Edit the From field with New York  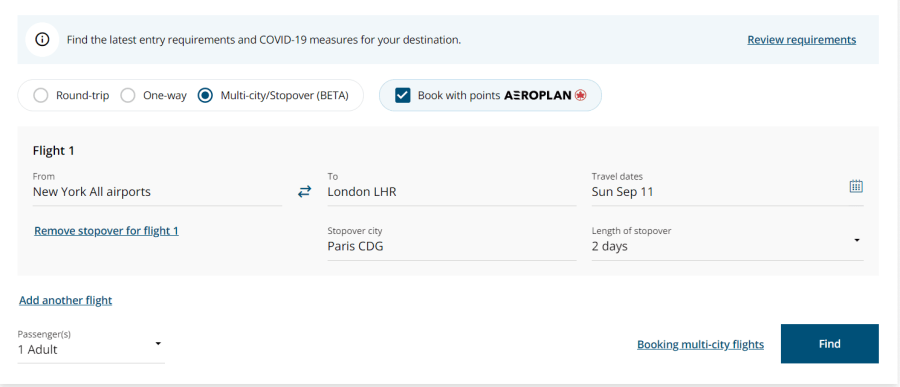point(157,188)
